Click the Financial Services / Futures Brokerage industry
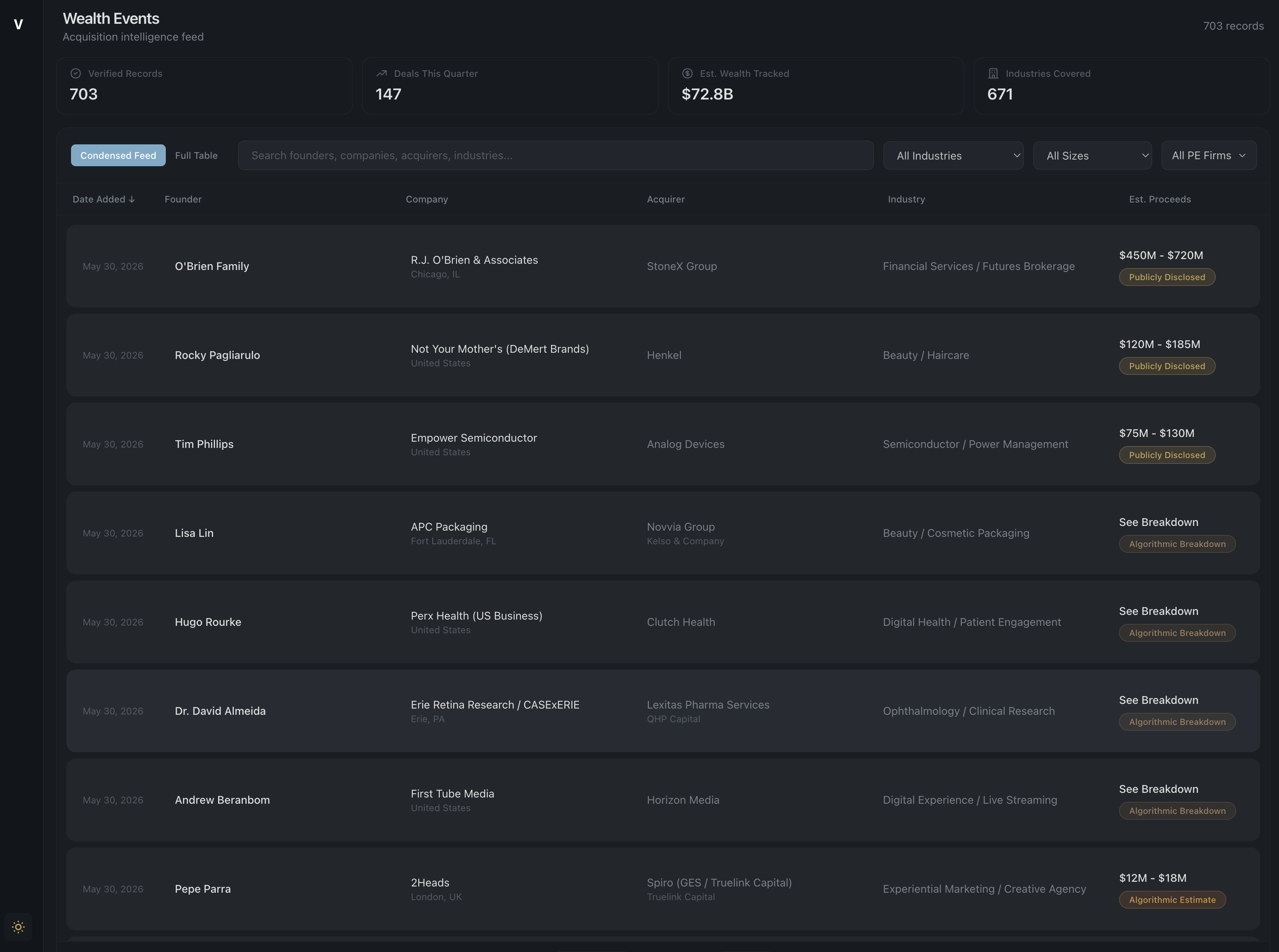The height and width of the screenshot is (952, 1279). (979, 266)
